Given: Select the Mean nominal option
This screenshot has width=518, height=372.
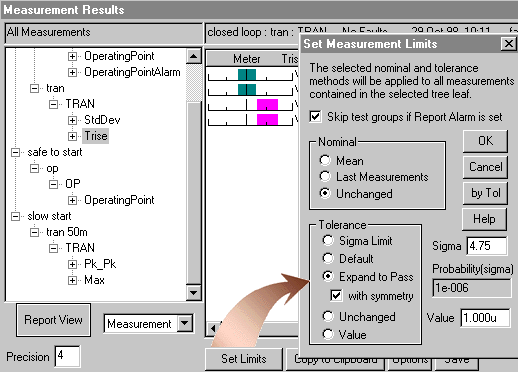Looking at the screenshot, I should pyautogui.click(x=325, y=160).
